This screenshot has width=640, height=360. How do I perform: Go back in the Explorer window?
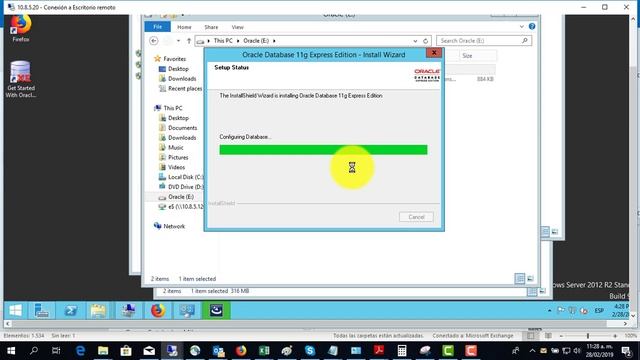[x=153, y=41]
